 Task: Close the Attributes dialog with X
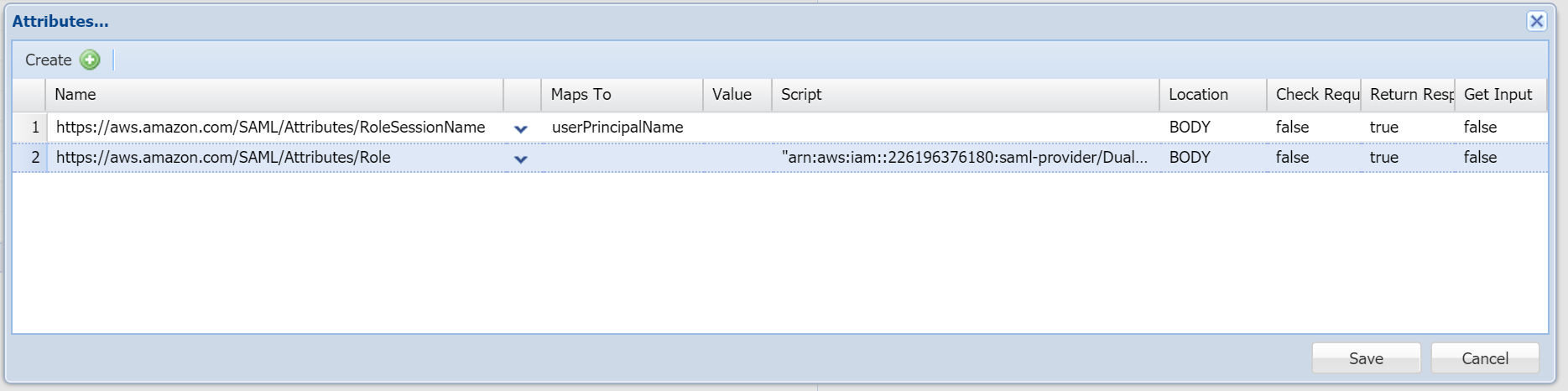pyautogui.click(x=1536, y=21)
